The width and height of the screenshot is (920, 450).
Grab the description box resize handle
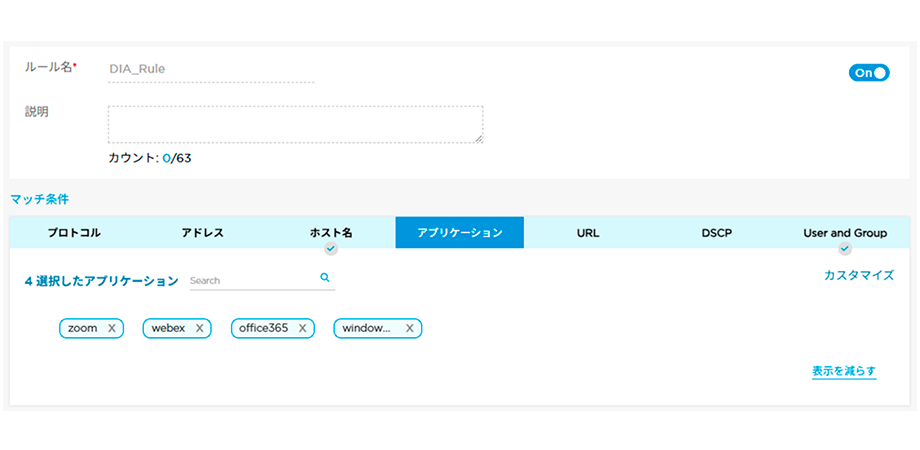pos(478,139)
